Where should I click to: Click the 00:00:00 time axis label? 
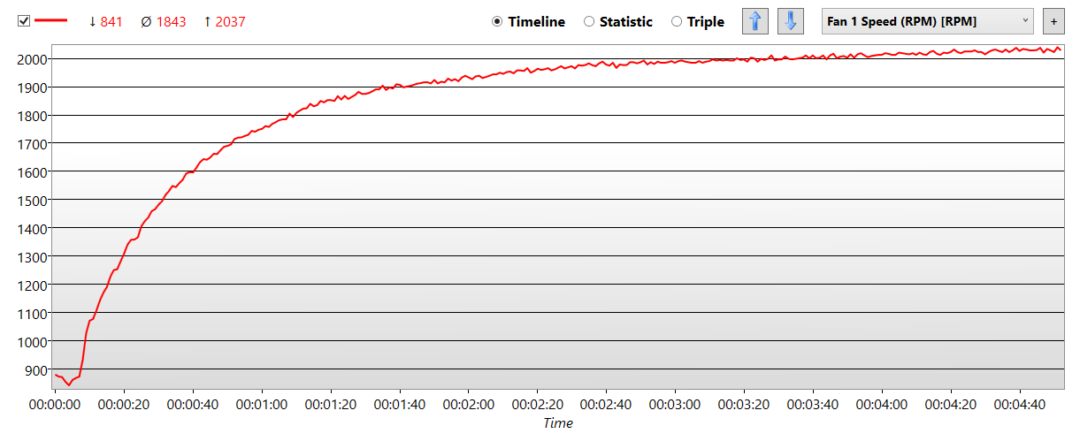[x=55, y=404]
